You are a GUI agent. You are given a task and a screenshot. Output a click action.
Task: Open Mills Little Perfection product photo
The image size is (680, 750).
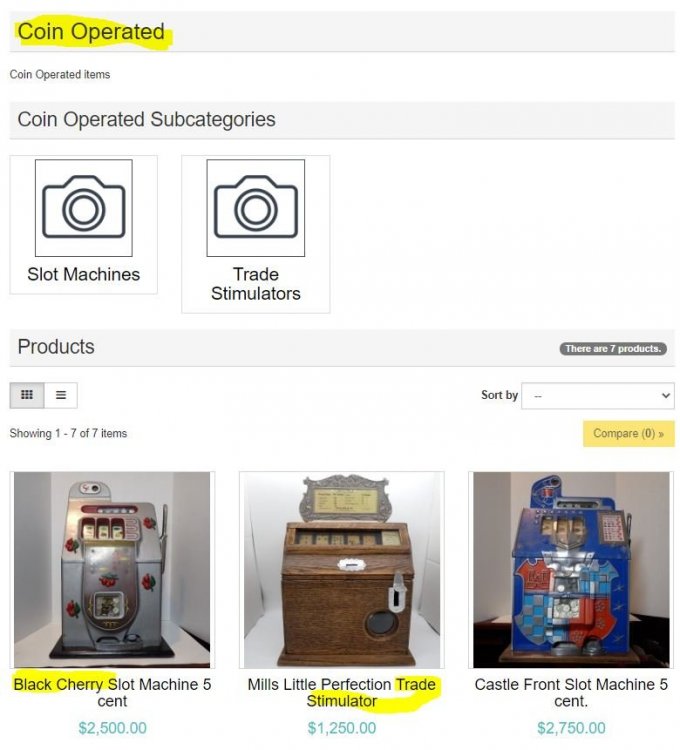click(x=341, y=570)
